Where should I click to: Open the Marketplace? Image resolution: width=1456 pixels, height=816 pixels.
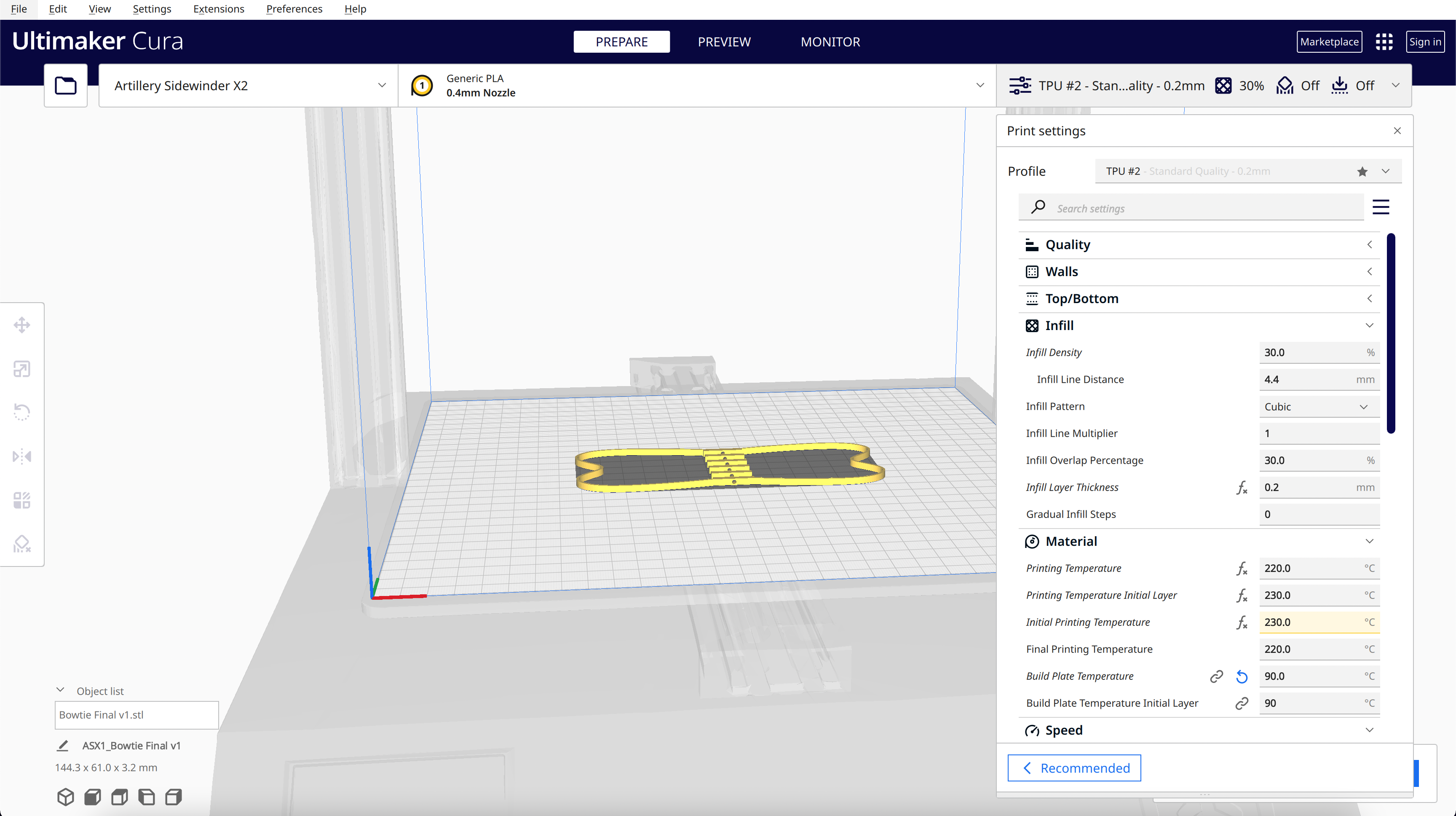click(1329, 41)
